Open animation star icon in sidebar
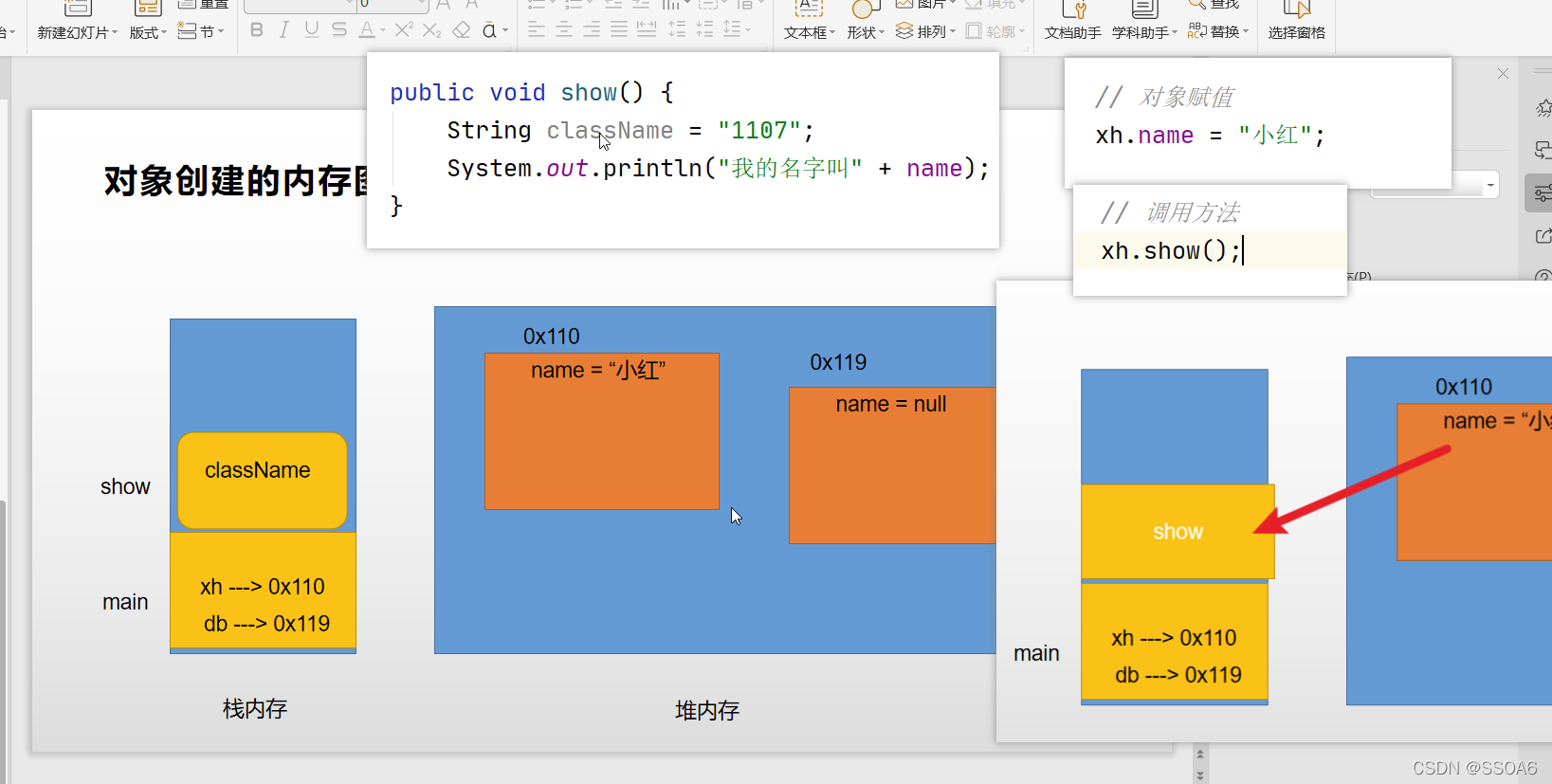The width and height of the screenshot is (1552, 784). tap(1543, 108)
